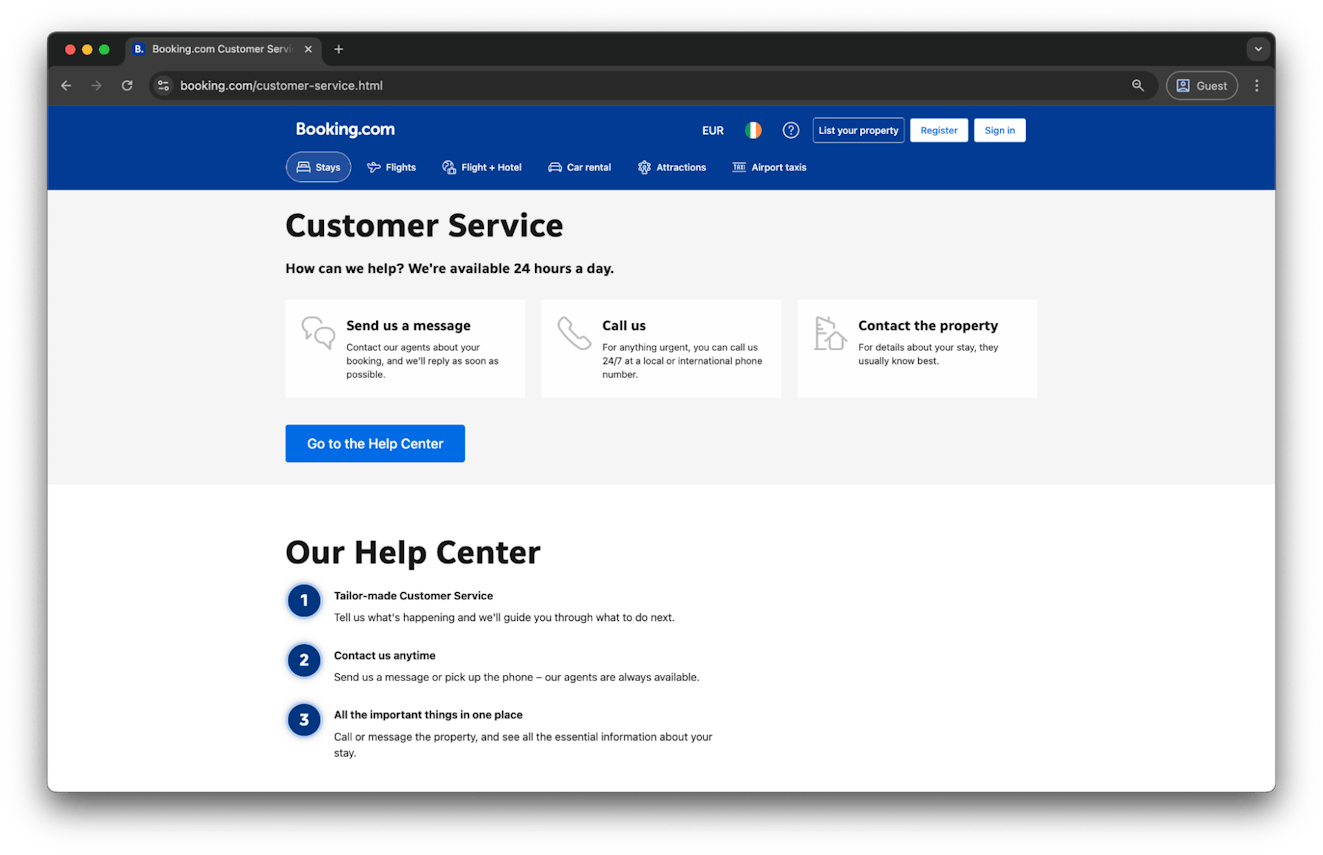Open the Ireland flag language selector
The width and height of the screenshot is (1323, 855).
tap(753, 130)
